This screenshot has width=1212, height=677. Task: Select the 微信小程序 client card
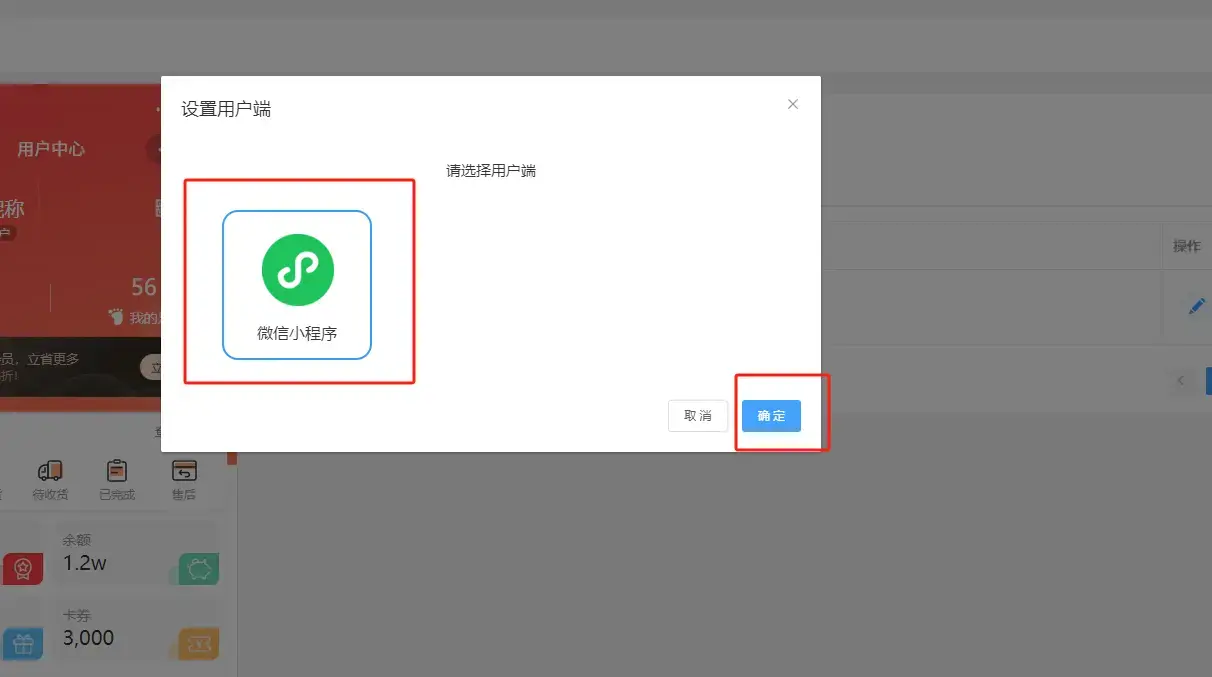coord(297,284)
